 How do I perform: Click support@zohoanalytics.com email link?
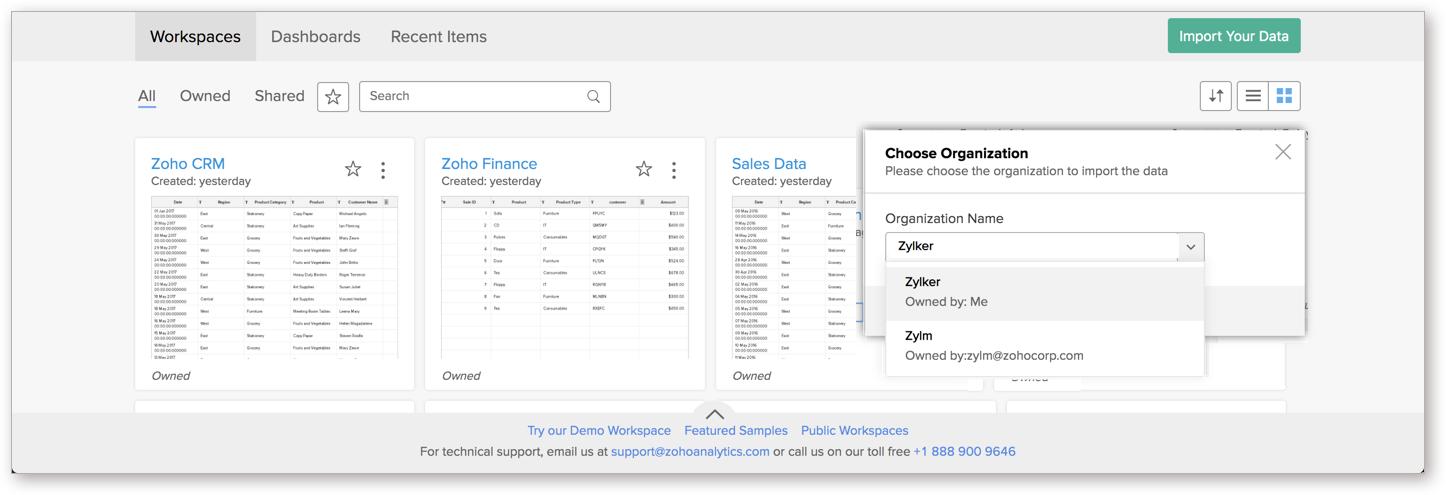(690, 452)
